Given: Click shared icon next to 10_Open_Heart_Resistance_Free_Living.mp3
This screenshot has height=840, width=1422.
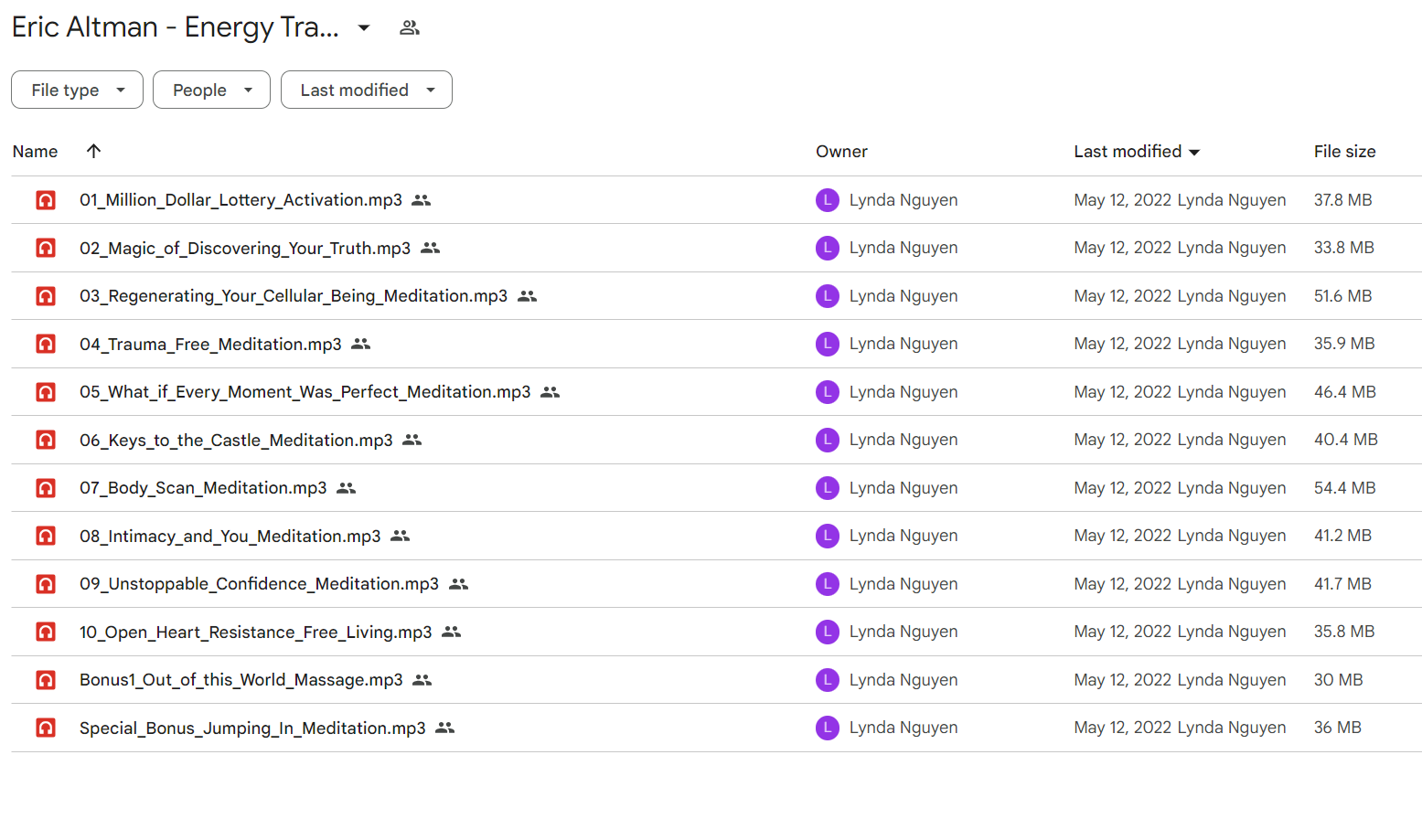Looking at the screenshot, I should pos(451,632).
